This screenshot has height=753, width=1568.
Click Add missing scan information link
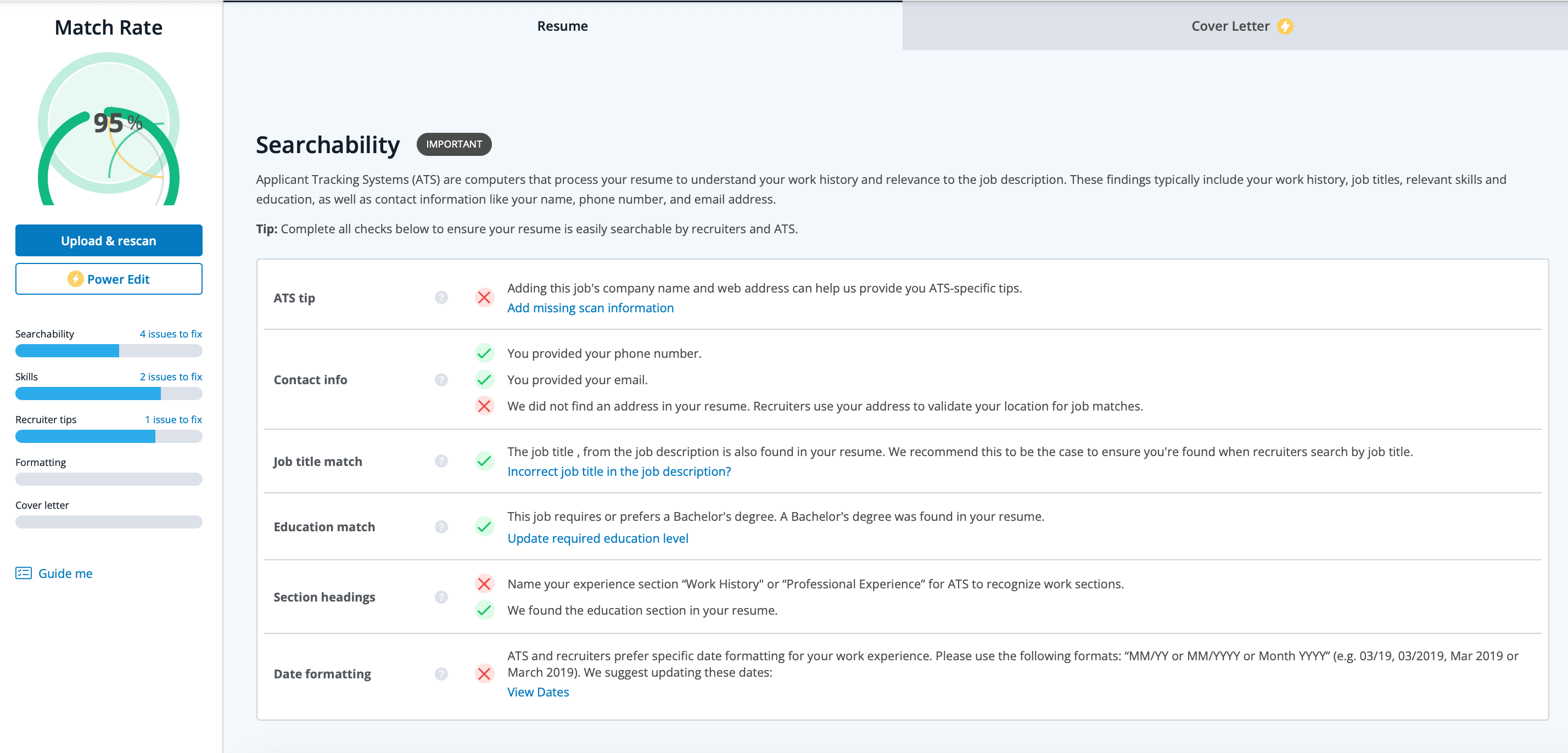[x=590, y=308]
